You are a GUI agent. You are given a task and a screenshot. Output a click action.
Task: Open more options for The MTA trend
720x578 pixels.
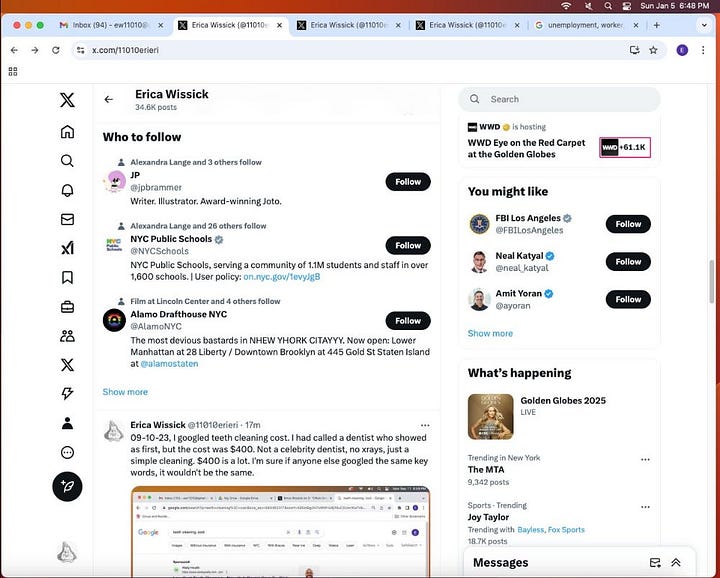(645, 460)
